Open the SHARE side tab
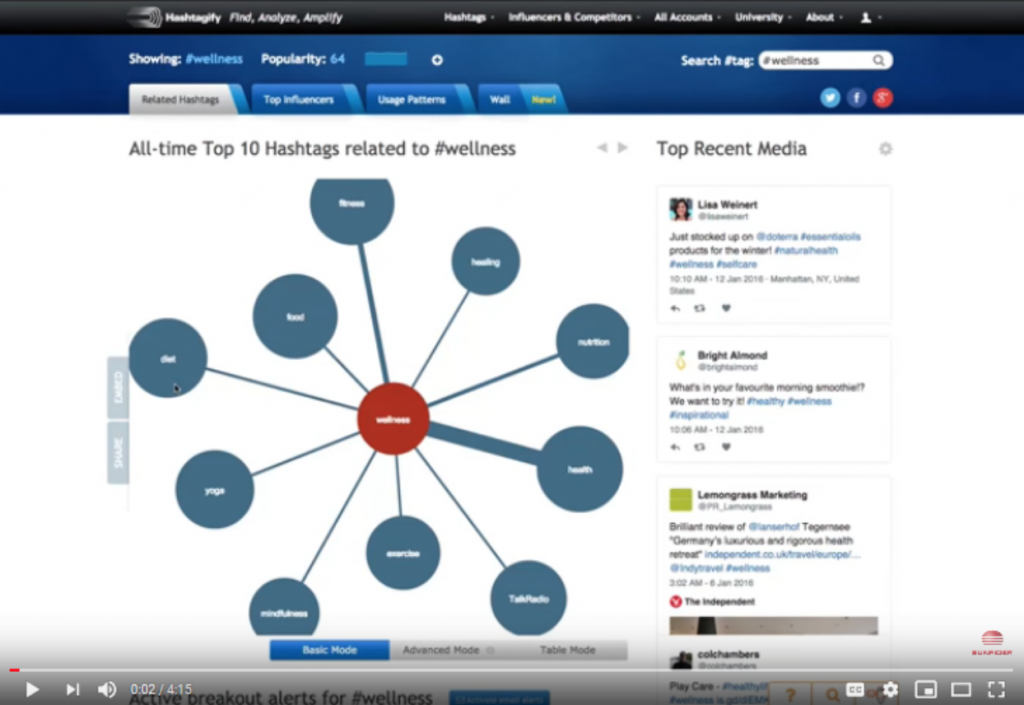 click(118, 452)
